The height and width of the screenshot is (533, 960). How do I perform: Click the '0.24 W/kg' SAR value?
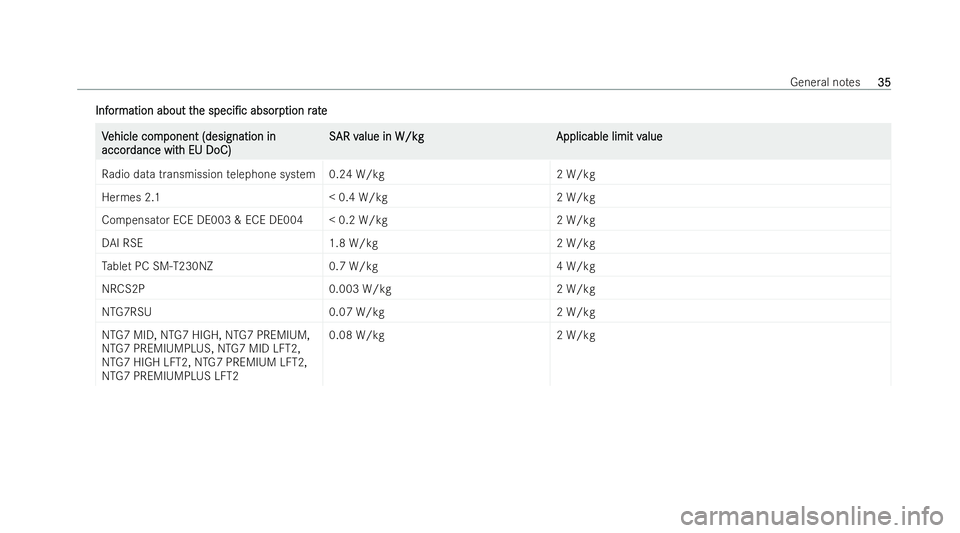coord(356,174)
